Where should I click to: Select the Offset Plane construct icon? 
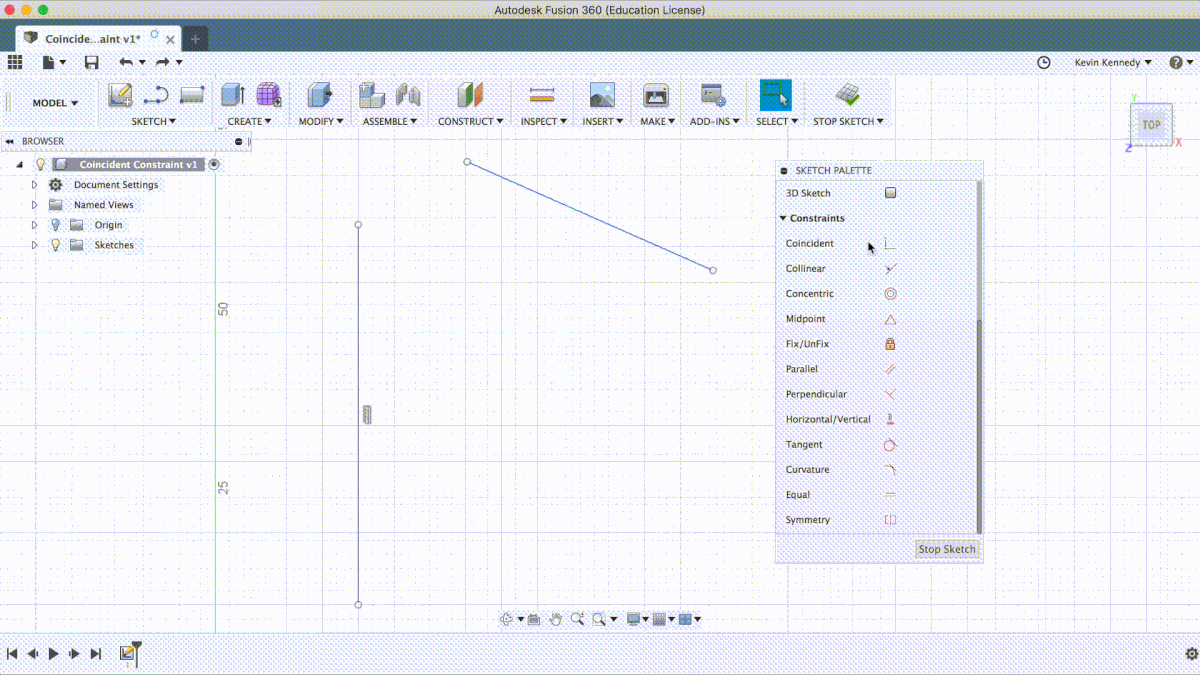(470, 96)
